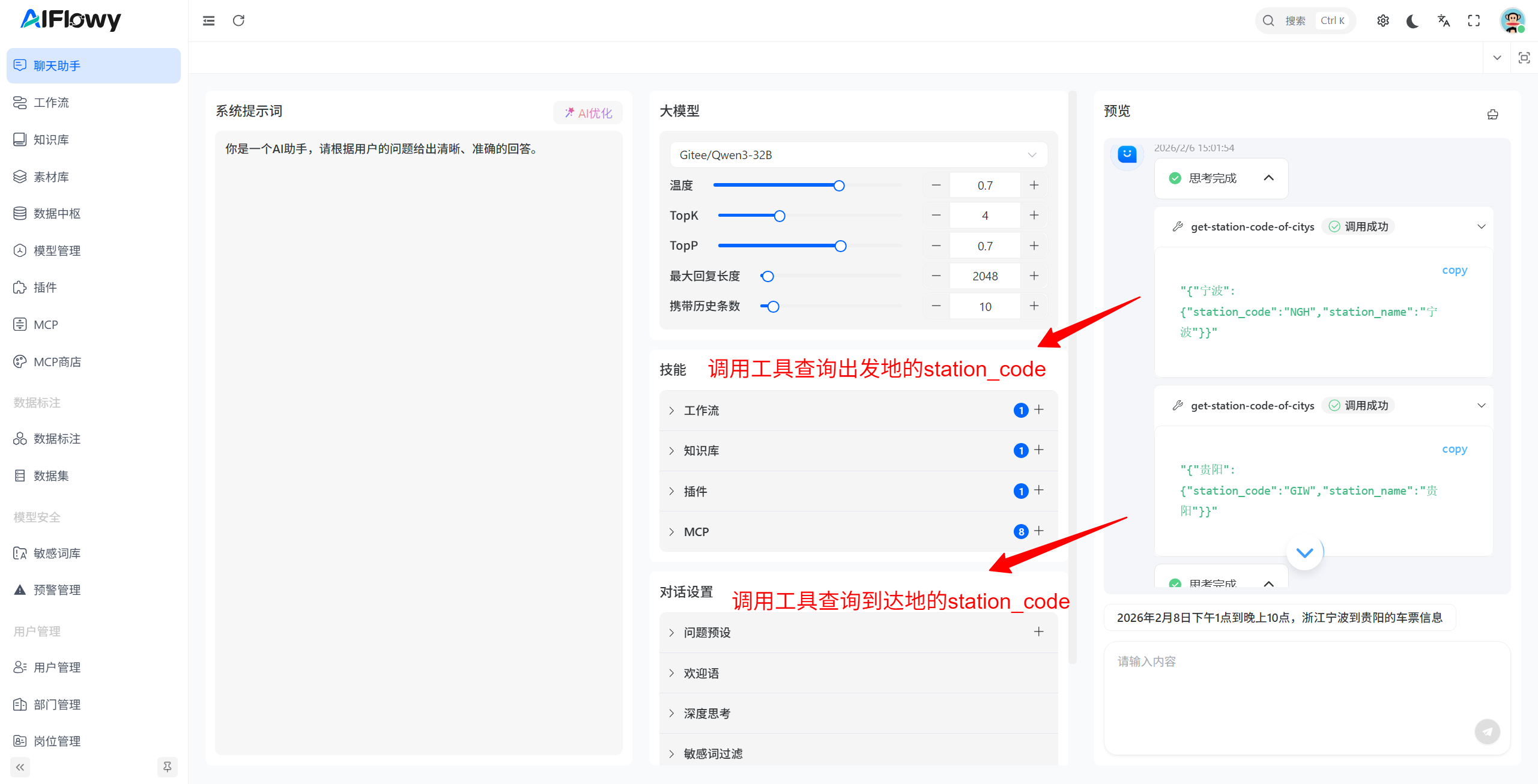This screenshot has width=1538, height=784.
Task: Toggle the sidebar hamburger menu
Action: click(x=208, y=21)
